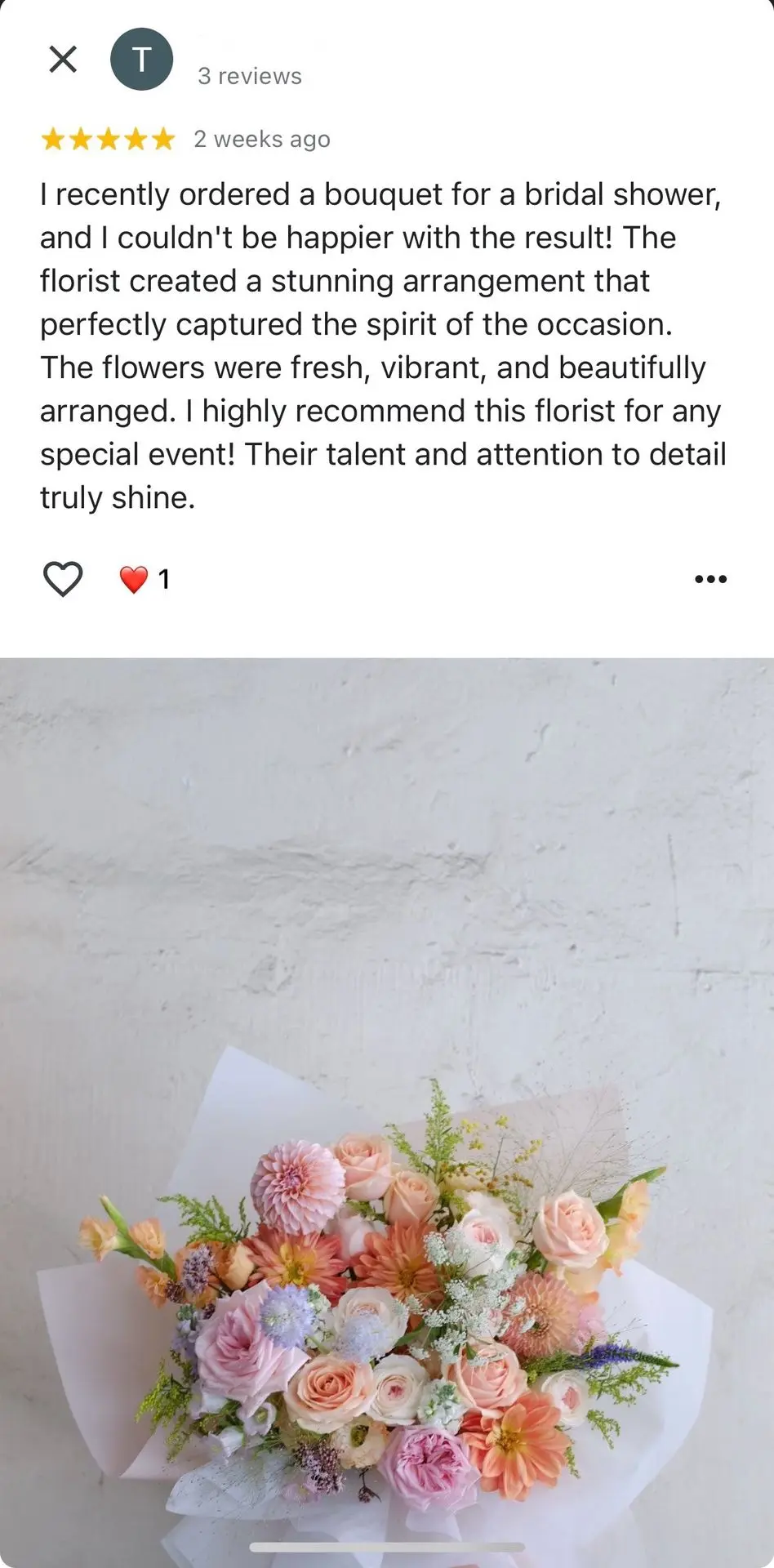Open the three-dot more options menu
The image size is (774, 1568).
710,579
